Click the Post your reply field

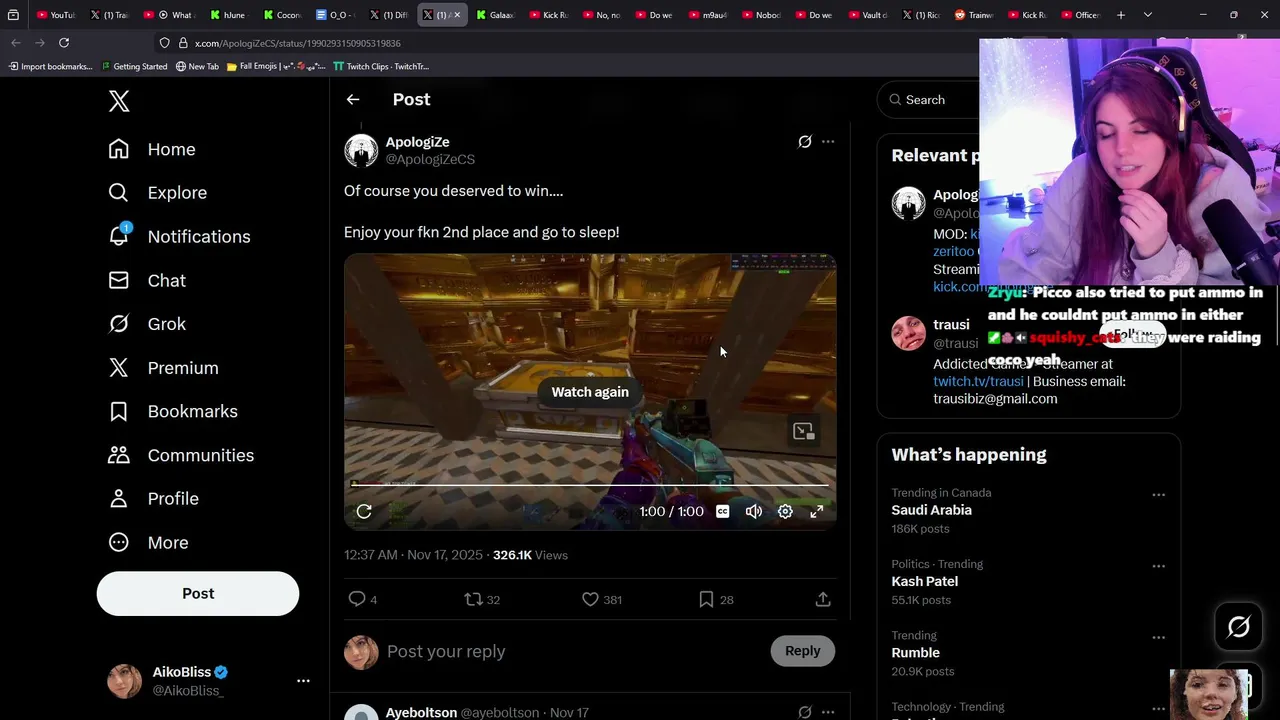coord(572,652)
